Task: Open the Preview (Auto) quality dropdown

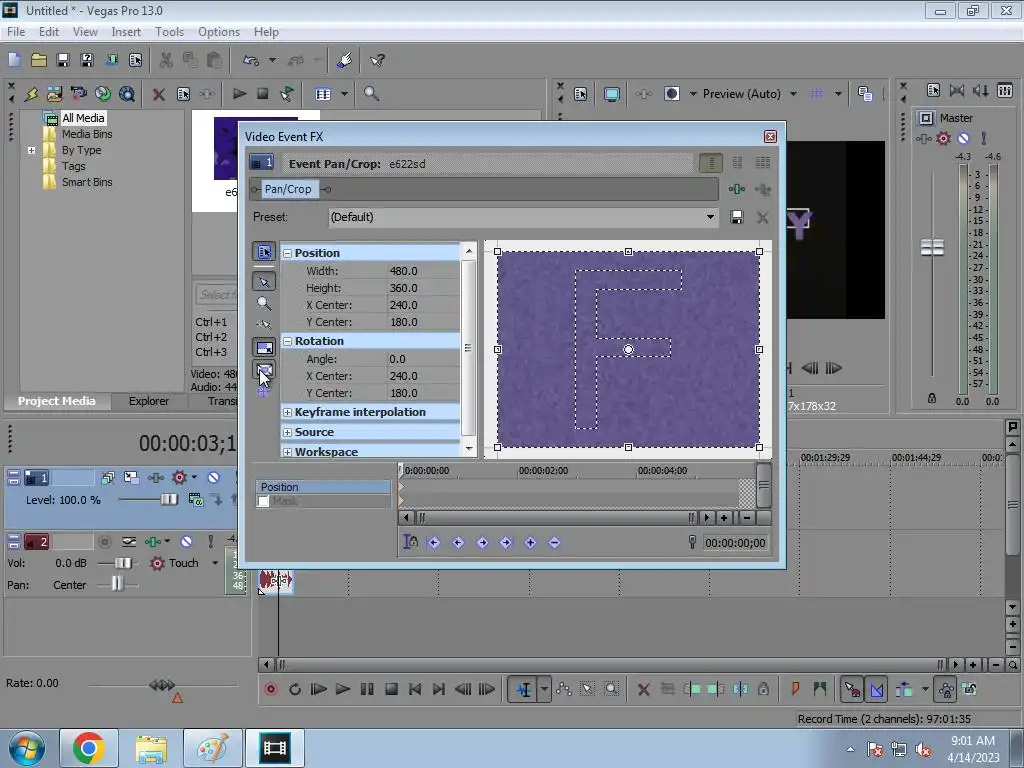Action: click(x=793, y=94)
